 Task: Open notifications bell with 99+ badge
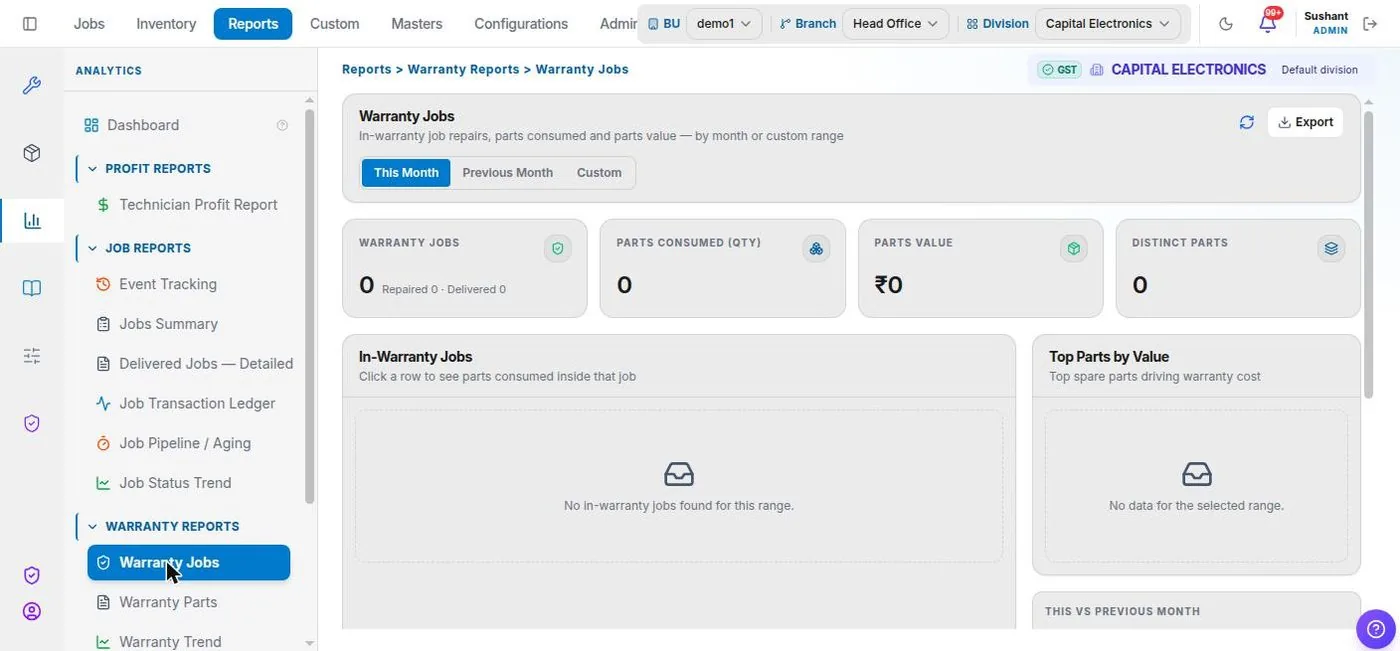(x=1268, y=23)
